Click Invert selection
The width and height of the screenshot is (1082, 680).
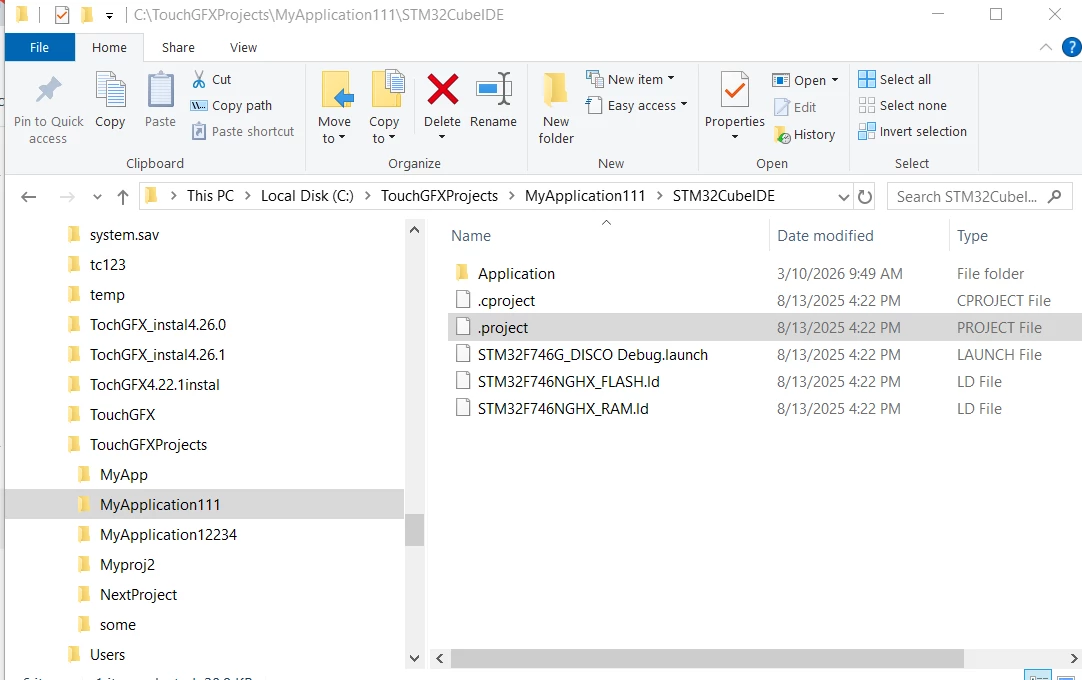[x=912, y=131]
